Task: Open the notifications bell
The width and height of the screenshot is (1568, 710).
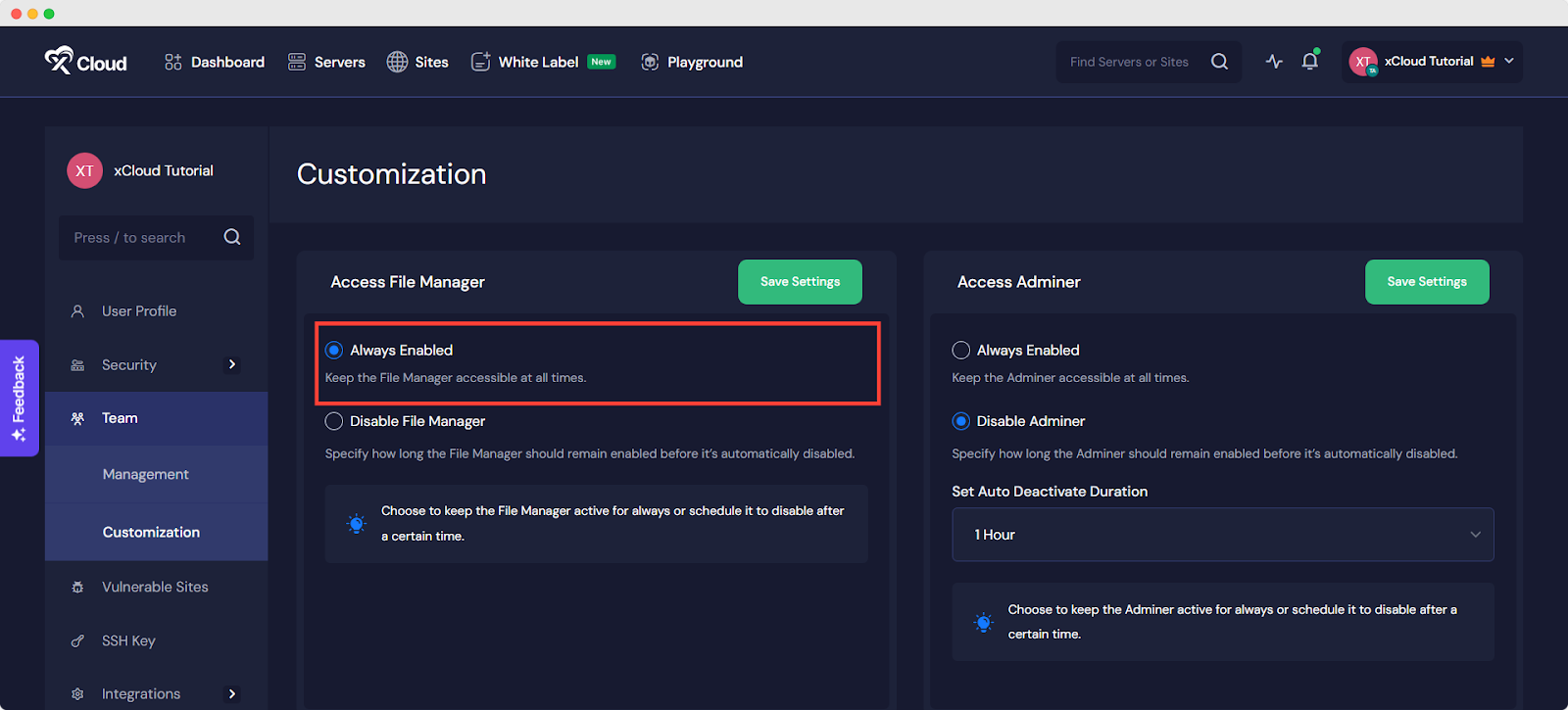Action: tap(1310, 61)
